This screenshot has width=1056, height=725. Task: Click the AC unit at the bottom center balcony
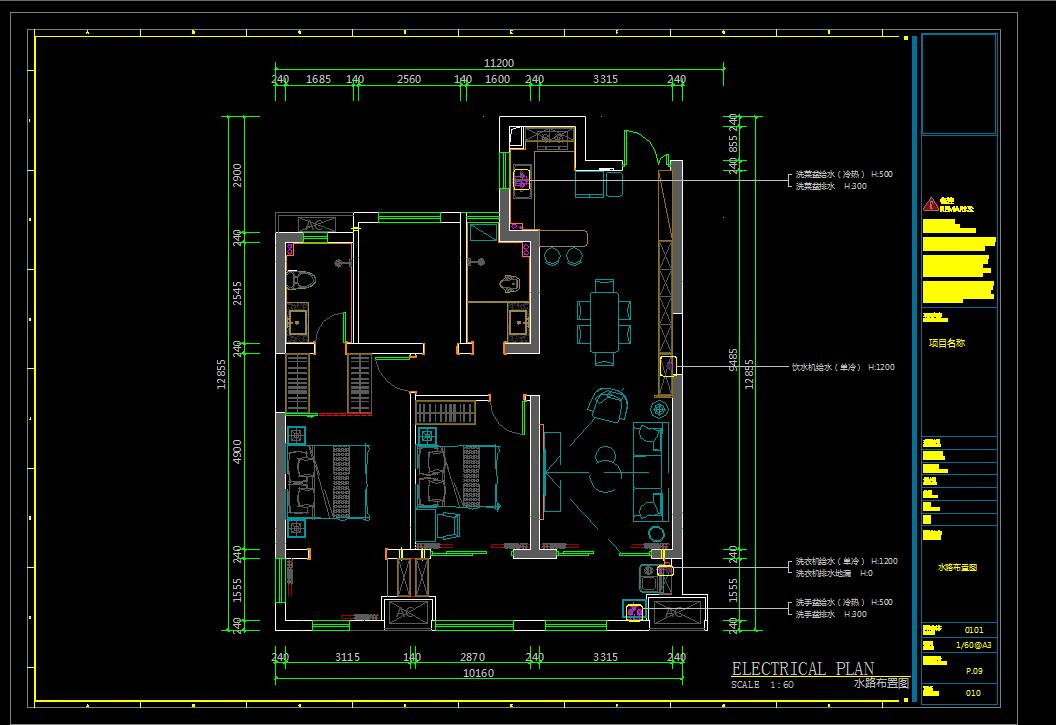[407, 613]
